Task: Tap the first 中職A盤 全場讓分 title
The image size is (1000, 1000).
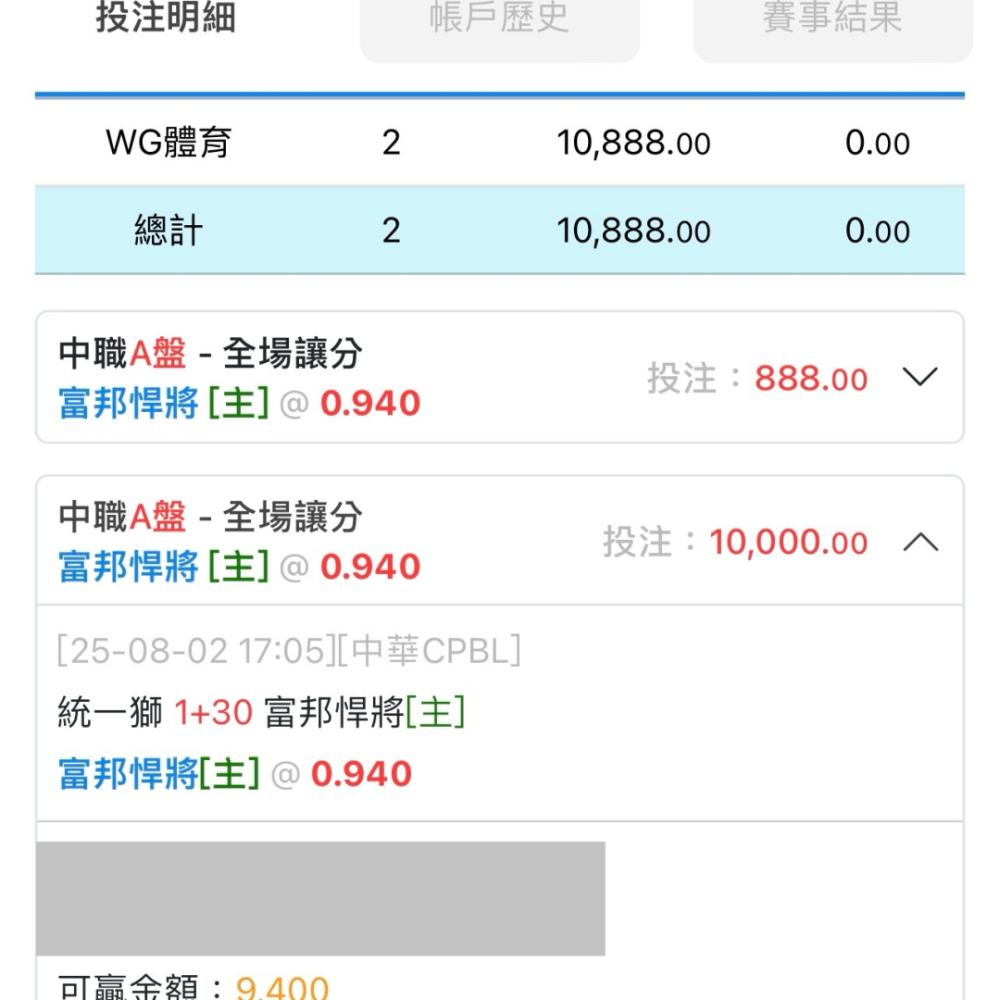Action: point(210,353)
